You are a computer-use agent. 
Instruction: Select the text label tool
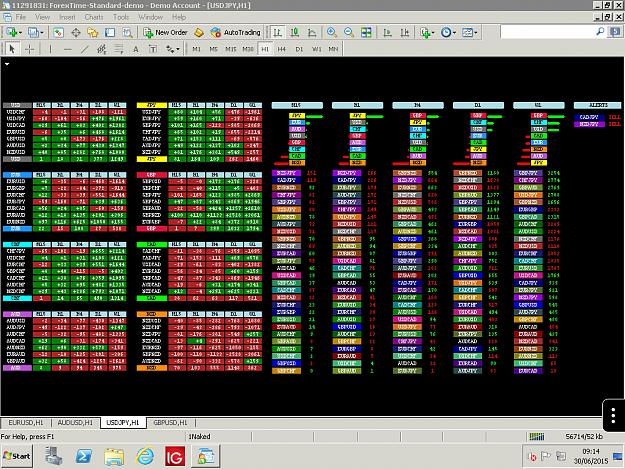[x=153, y=49]
